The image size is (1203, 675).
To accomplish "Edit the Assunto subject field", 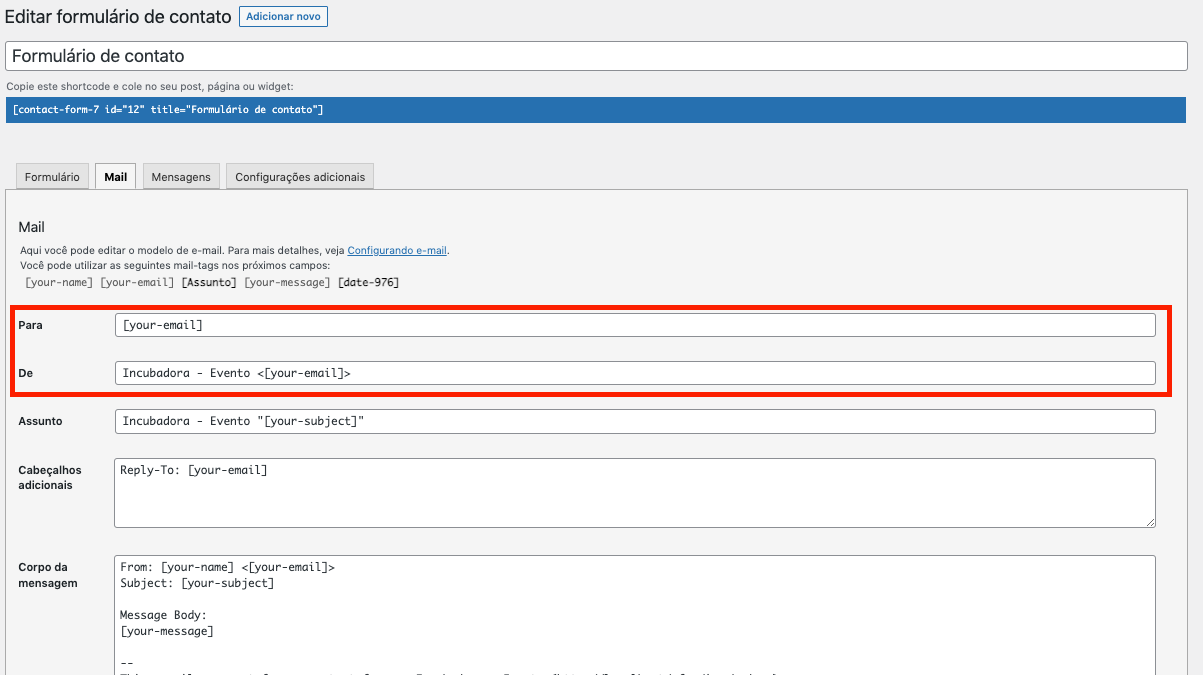I will click(635, 421).
